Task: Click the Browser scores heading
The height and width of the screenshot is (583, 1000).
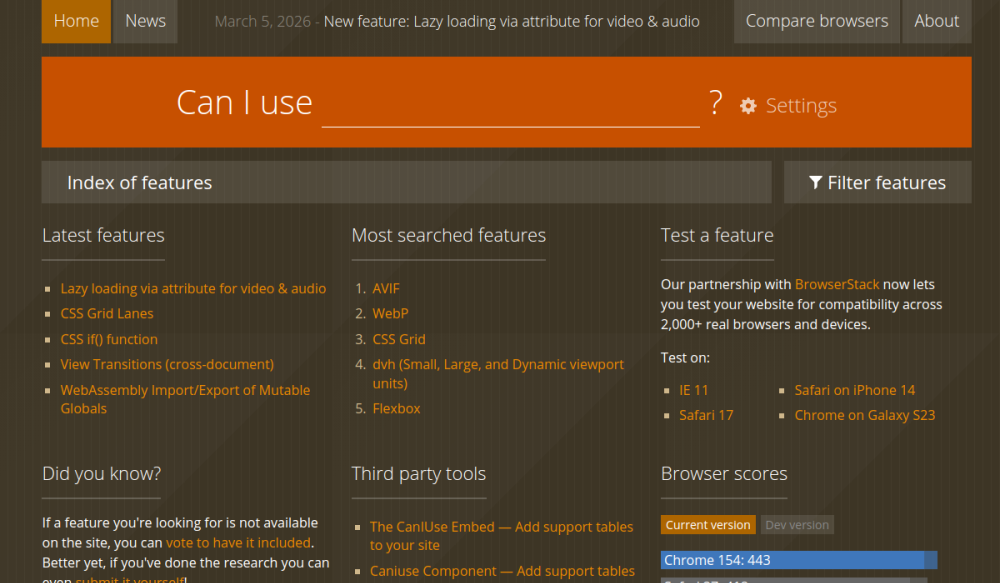Action: pos(724,474)
